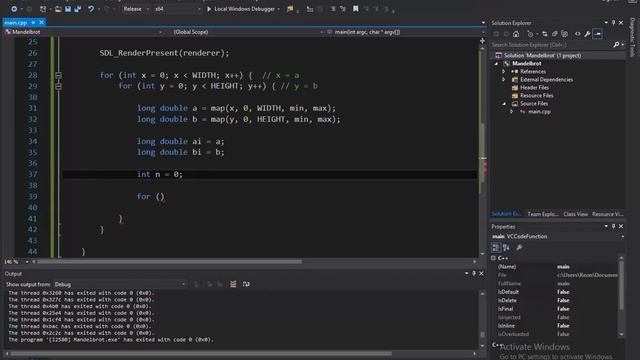This screenshot has height=360, width=640.
Task: Click the editor horizontal scrollbar
Action: coord(169,262)
